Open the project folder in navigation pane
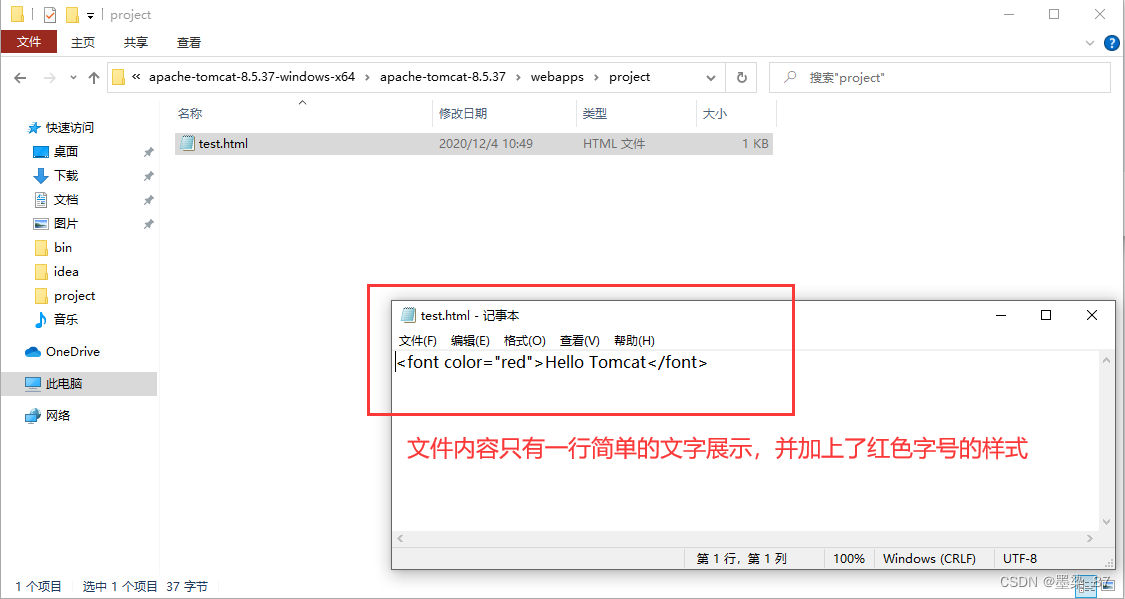Image resolution: width=1125 pixels, height=599 pixels. coord(74,296)
